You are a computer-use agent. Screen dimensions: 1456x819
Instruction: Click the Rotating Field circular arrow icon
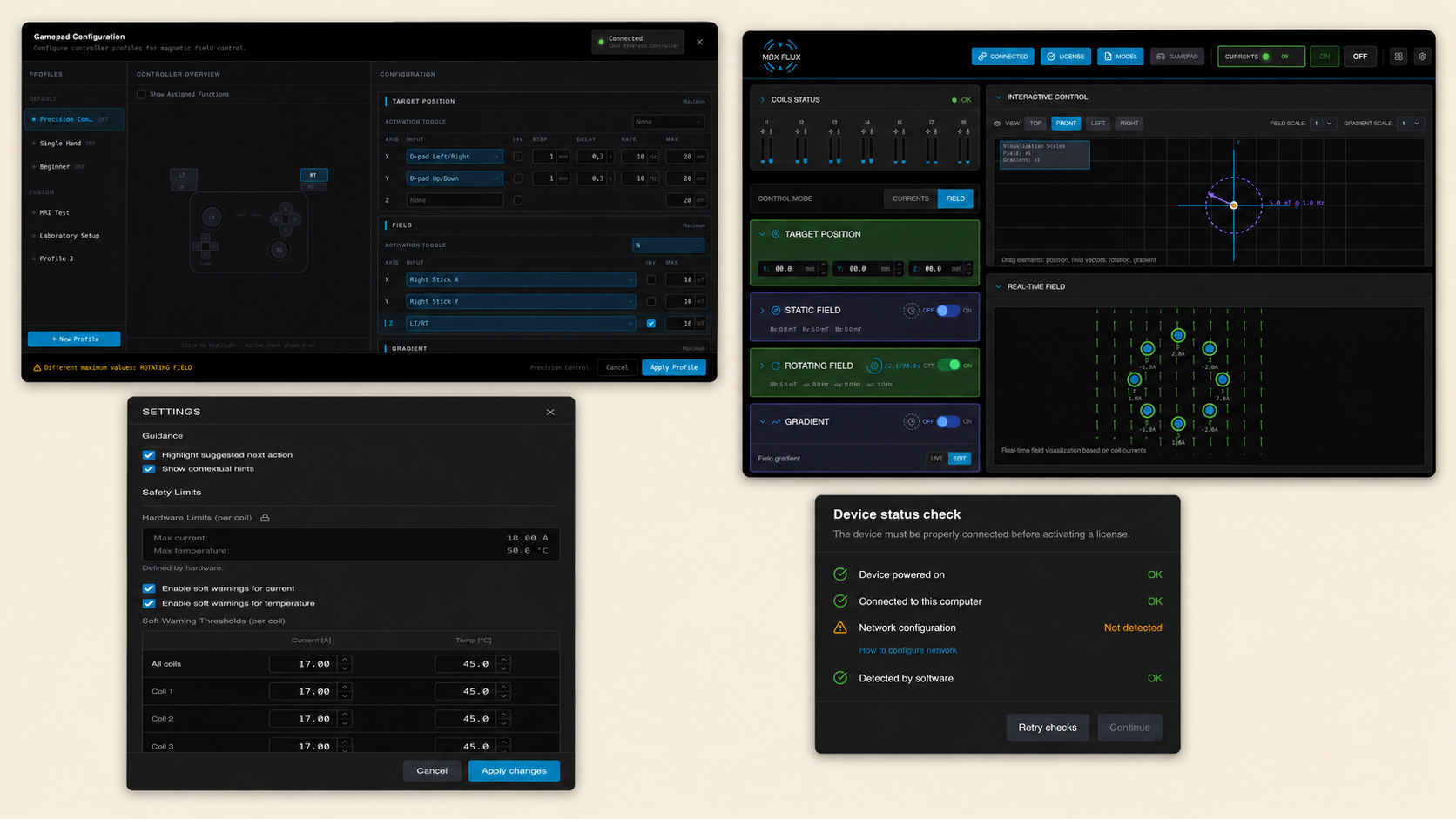point(776,366)
